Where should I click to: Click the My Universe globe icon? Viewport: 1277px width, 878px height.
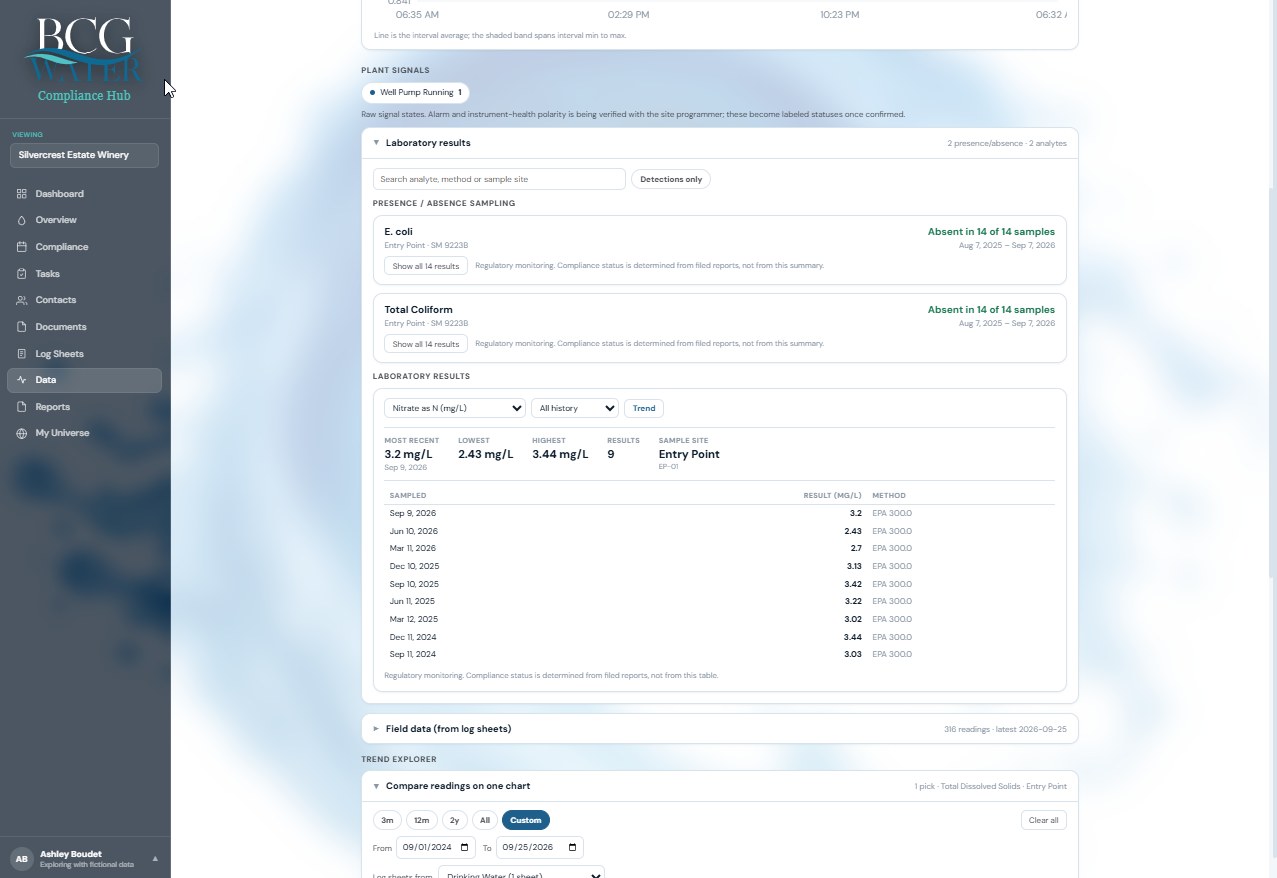(x=22, y=433)
